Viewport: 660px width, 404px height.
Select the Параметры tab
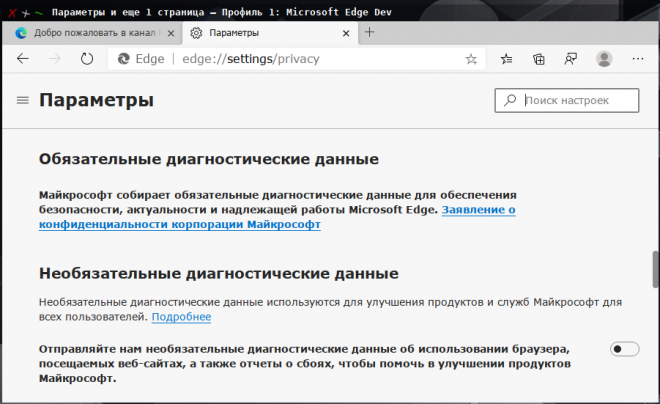(x=262, y=33)
